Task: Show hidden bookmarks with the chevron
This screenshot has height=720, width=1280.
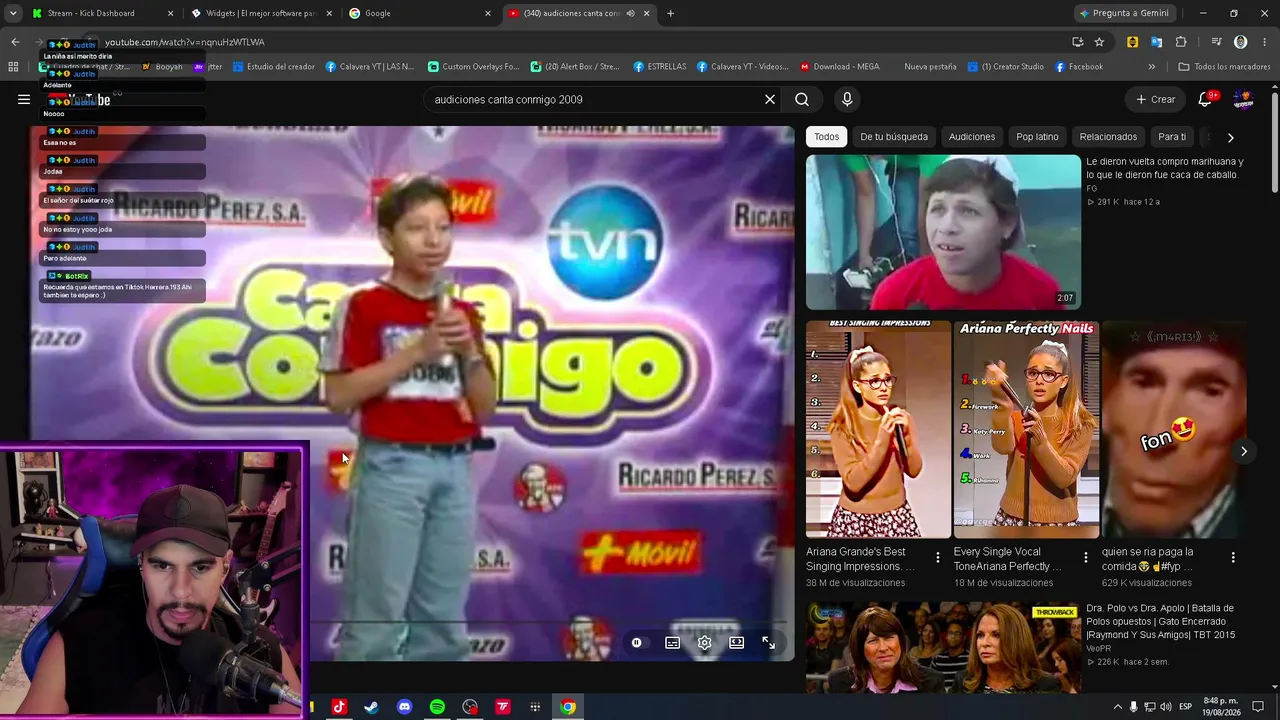Action: (x=1152, y=67)
